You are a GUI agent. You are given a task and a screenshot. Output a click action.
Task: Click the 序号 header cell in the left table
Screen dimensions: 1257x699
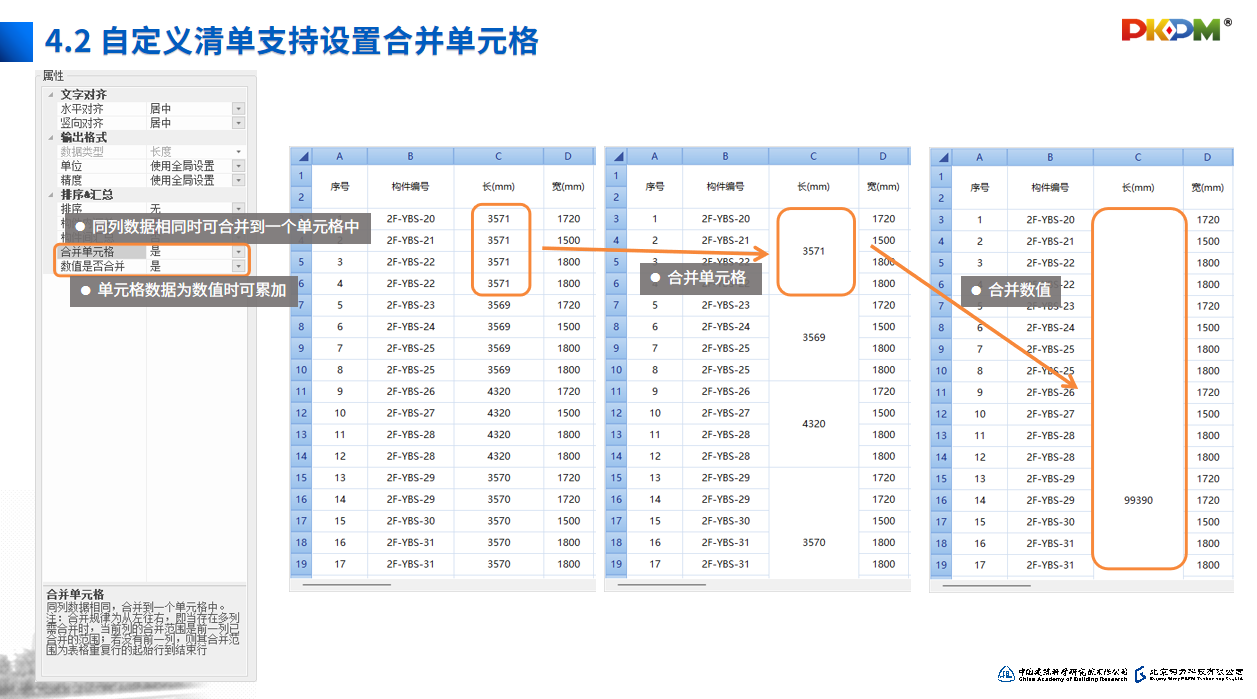[x=340, y=186]
